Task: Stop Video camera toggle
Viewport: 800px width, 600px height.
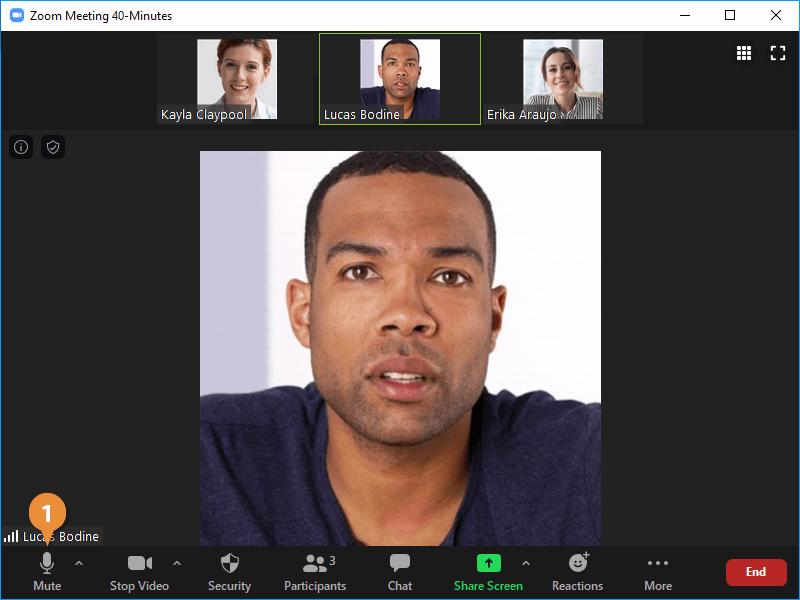Action: [139, 570]
